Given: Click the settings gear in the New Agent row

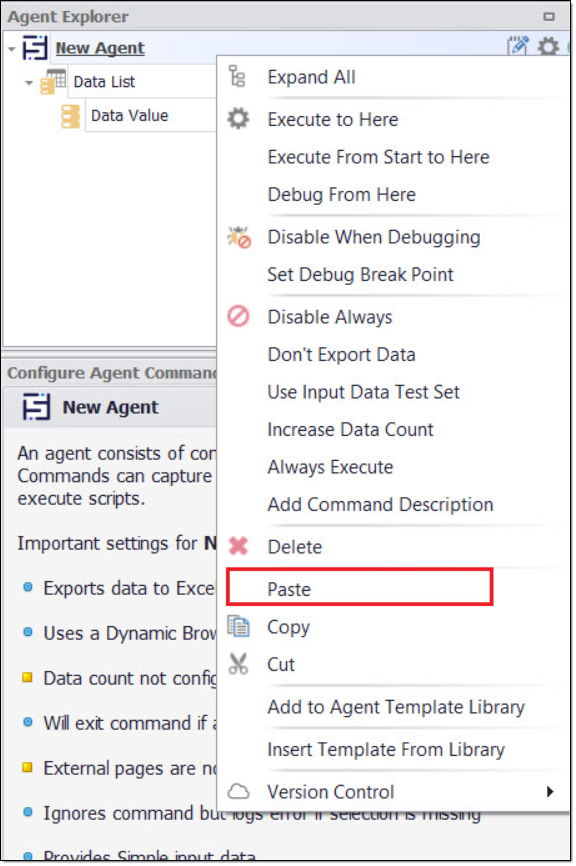Looking at the screenshot, I should coord(548,46).
